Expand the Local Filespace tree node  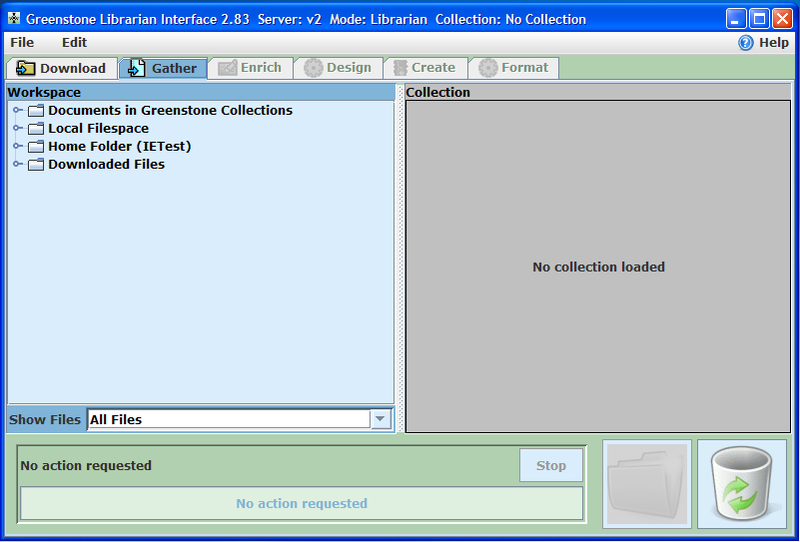point(17,129)
